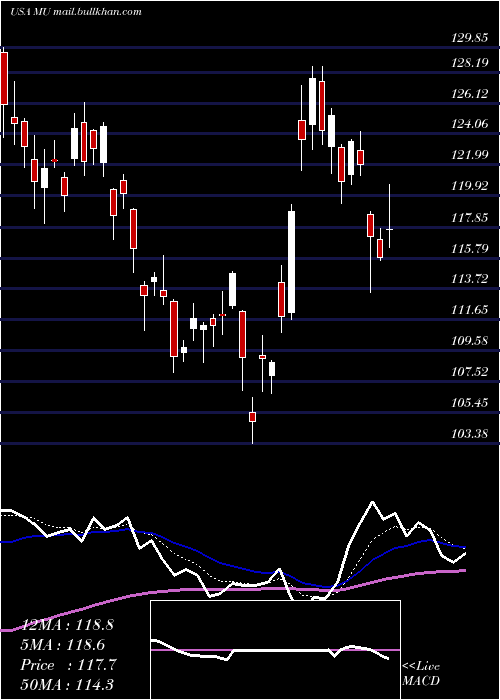Click the 107.52 price axis label
The image size is (500, 700).
tap(470, 372)
